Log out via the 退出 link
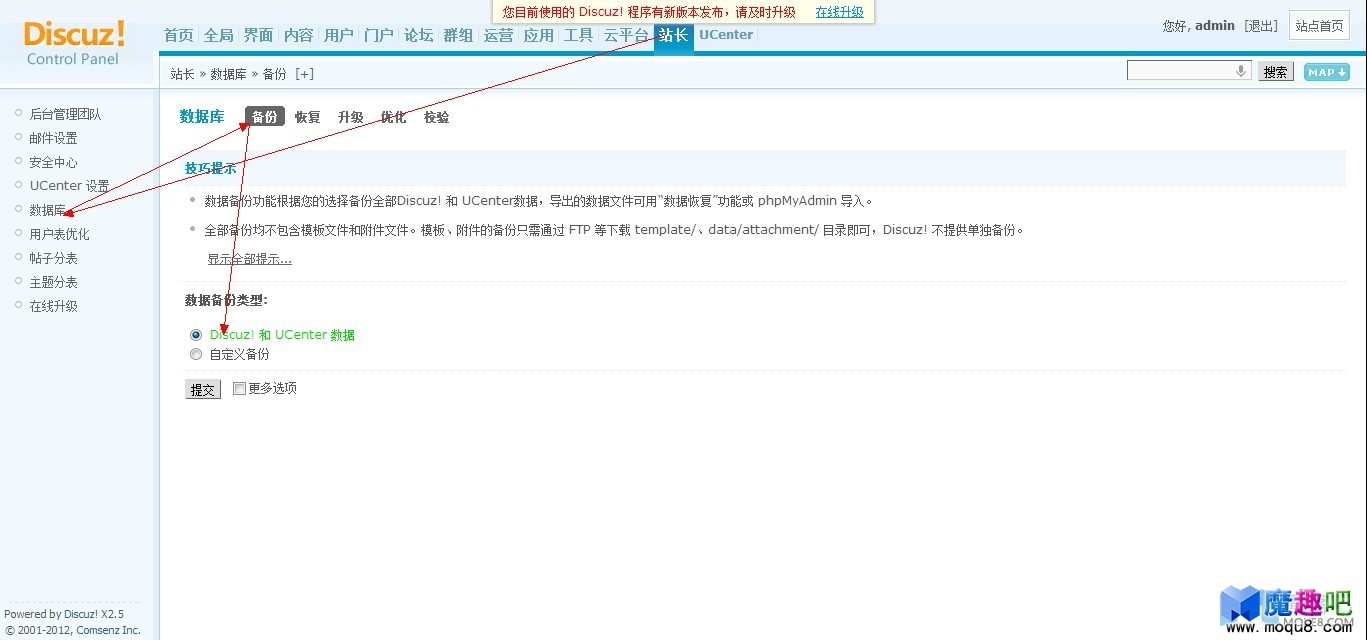This screenshot has width=1367, height=640. click(1261, 26)
